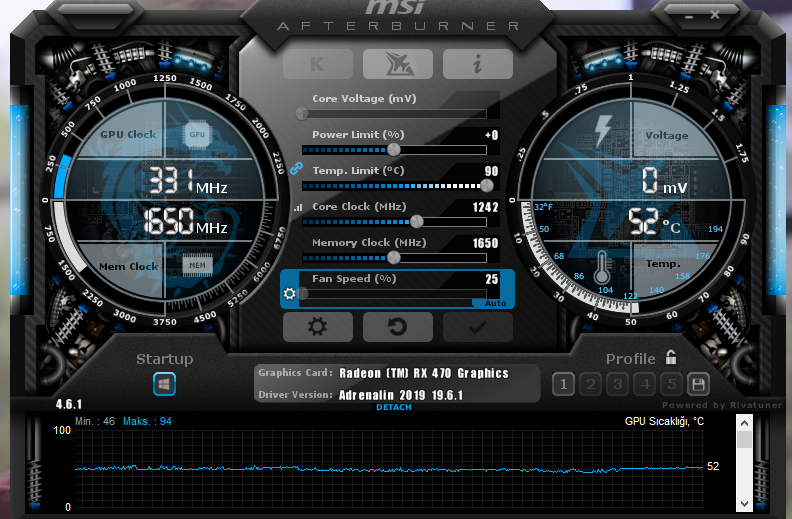Toggle the profile lock padlock icon
The width and height of the screenshot is (792, 519).
pos(671,357)
